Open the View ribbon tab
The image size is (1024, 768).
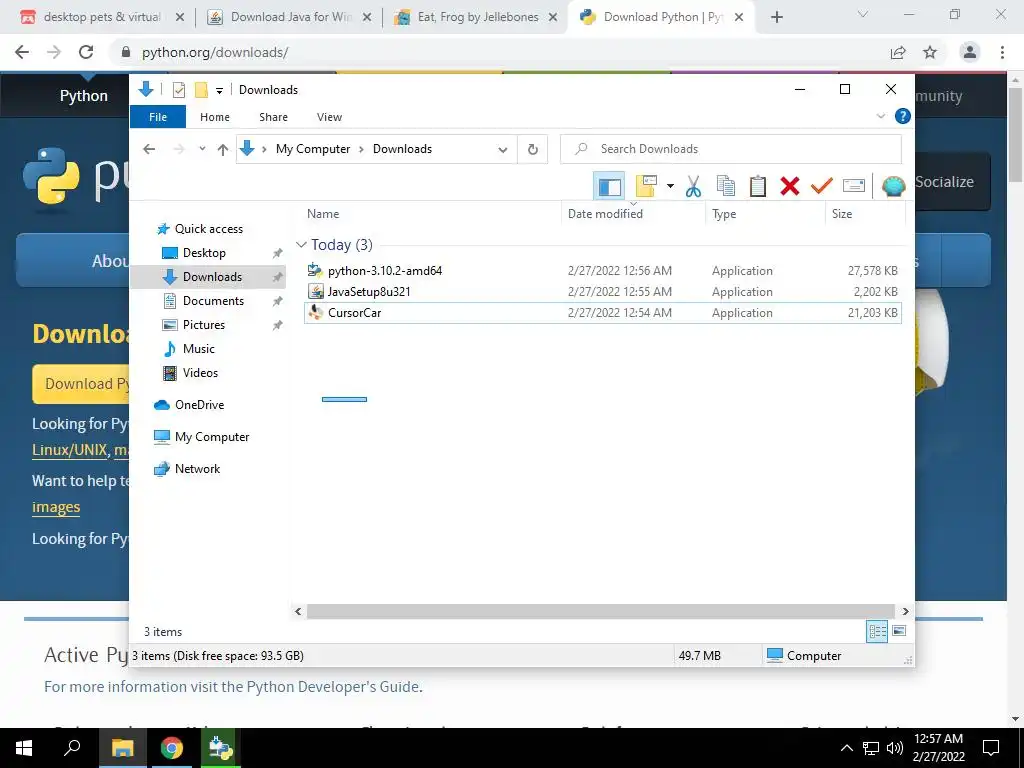pos(329,117)
